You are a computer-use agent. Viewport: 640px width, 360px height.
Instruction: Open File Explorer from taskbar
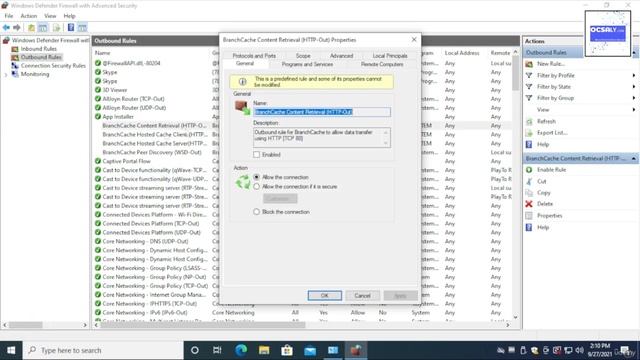(x=264, y=350)
